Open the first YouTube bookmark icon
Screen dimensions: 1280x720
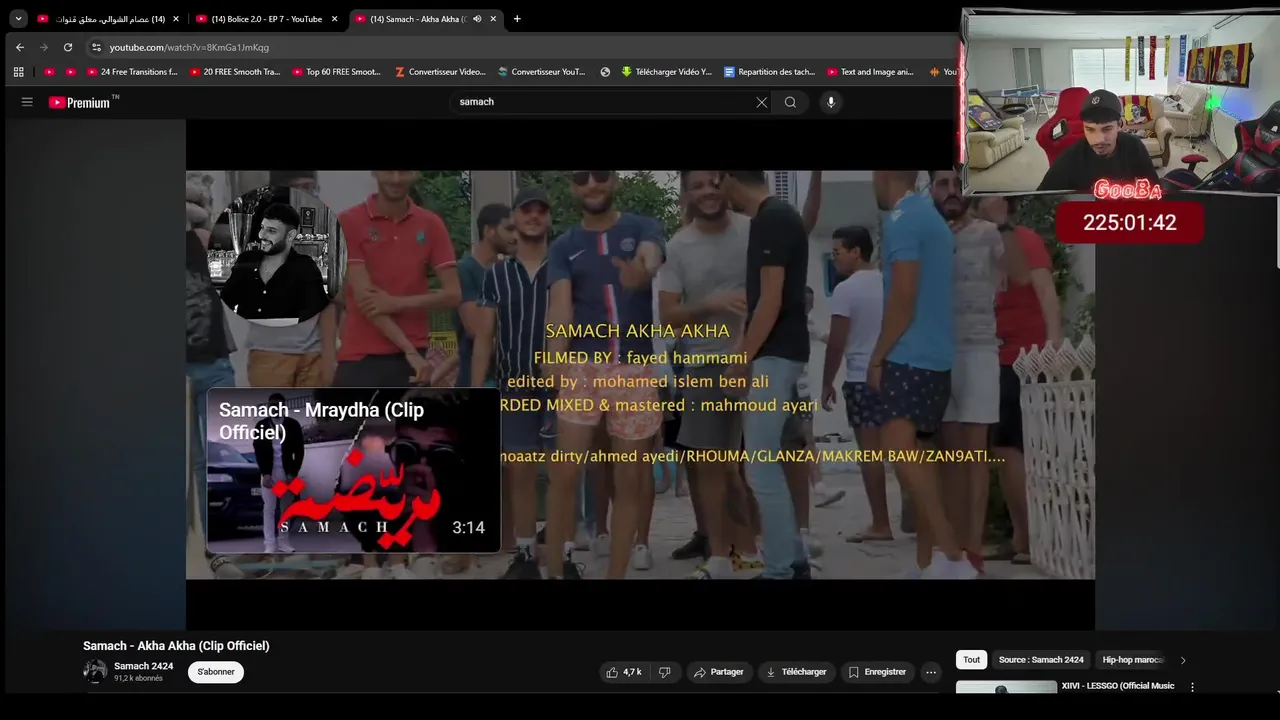49,72
